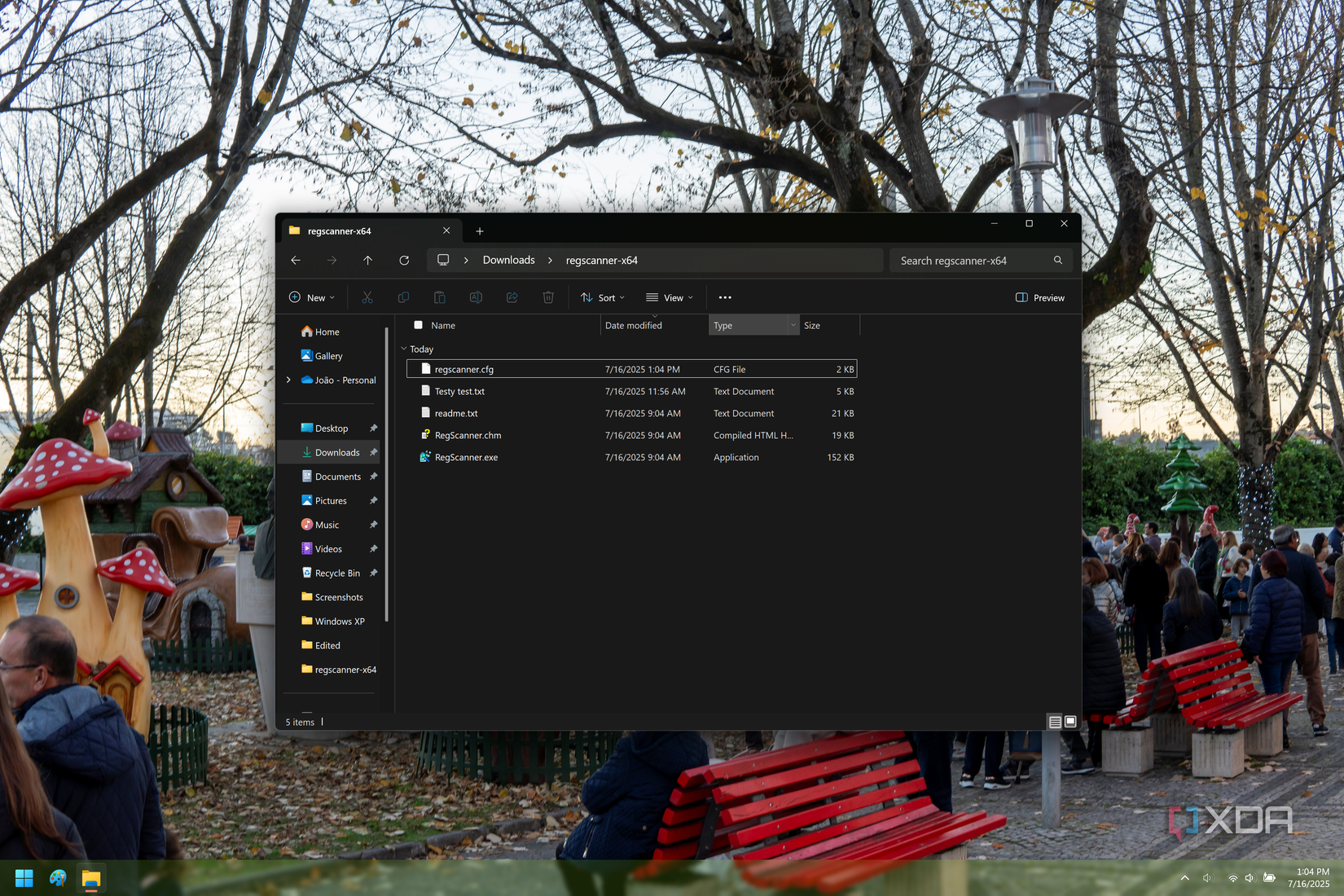Toggle the Preview pane
Image resolution: width=1344 pixels, height=896 pixels.
[1040, 297]
